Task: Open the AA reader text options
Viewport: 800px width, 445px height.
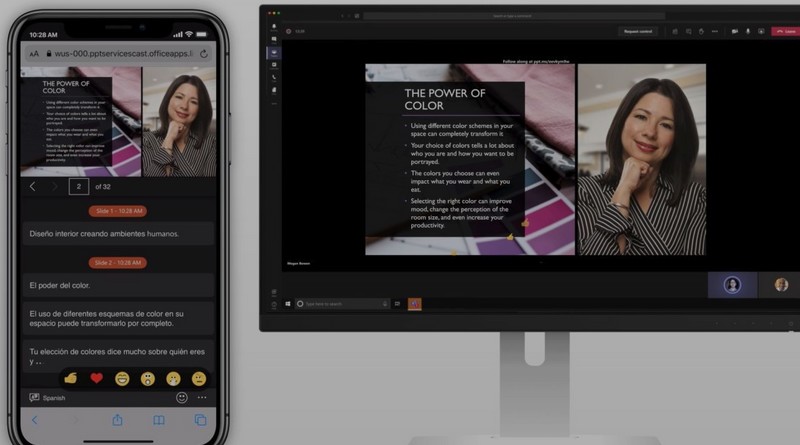Action: click(x=34, y=54)
